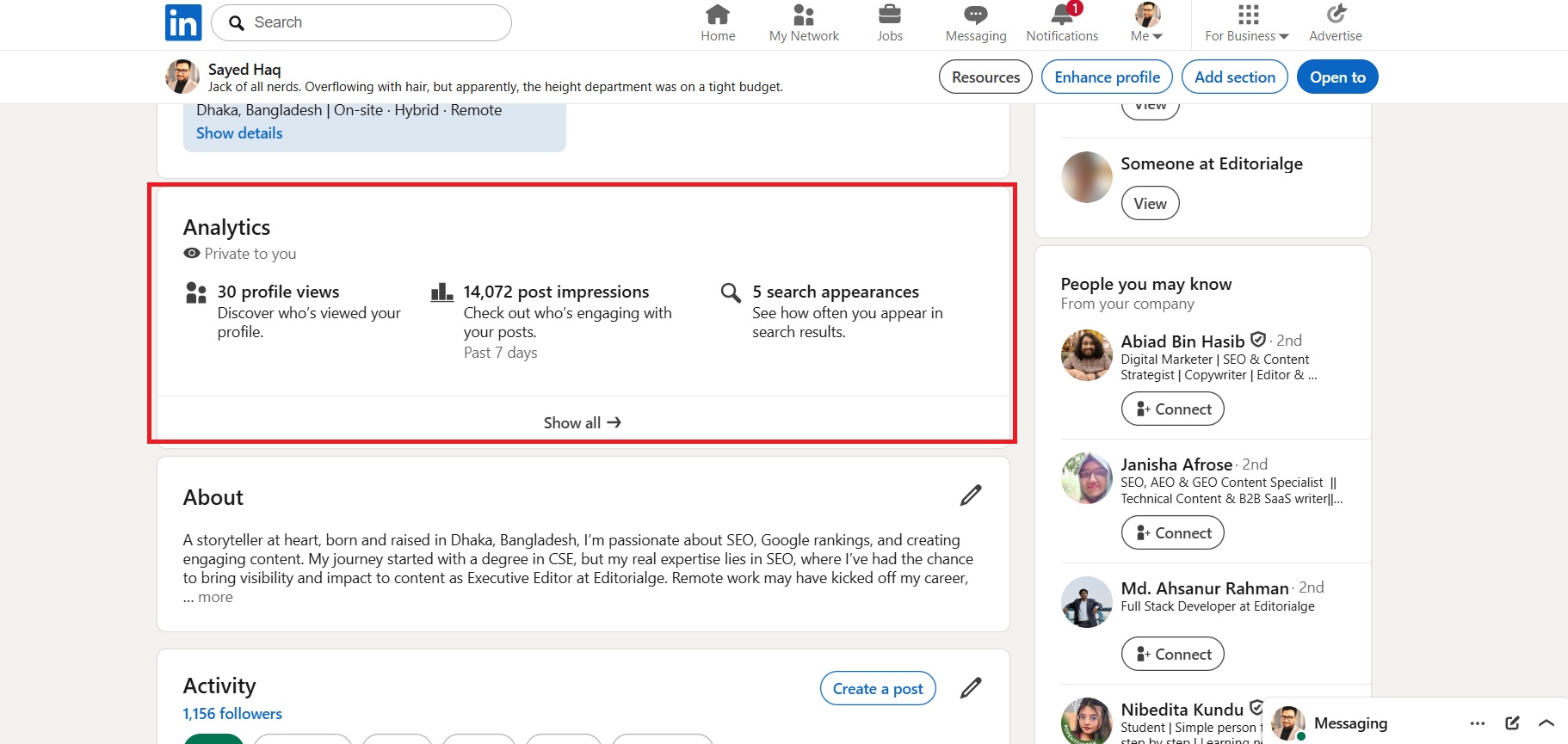Click Show details link
Viewport: 1568px width, 744px height.
click(x=239, y=133)
